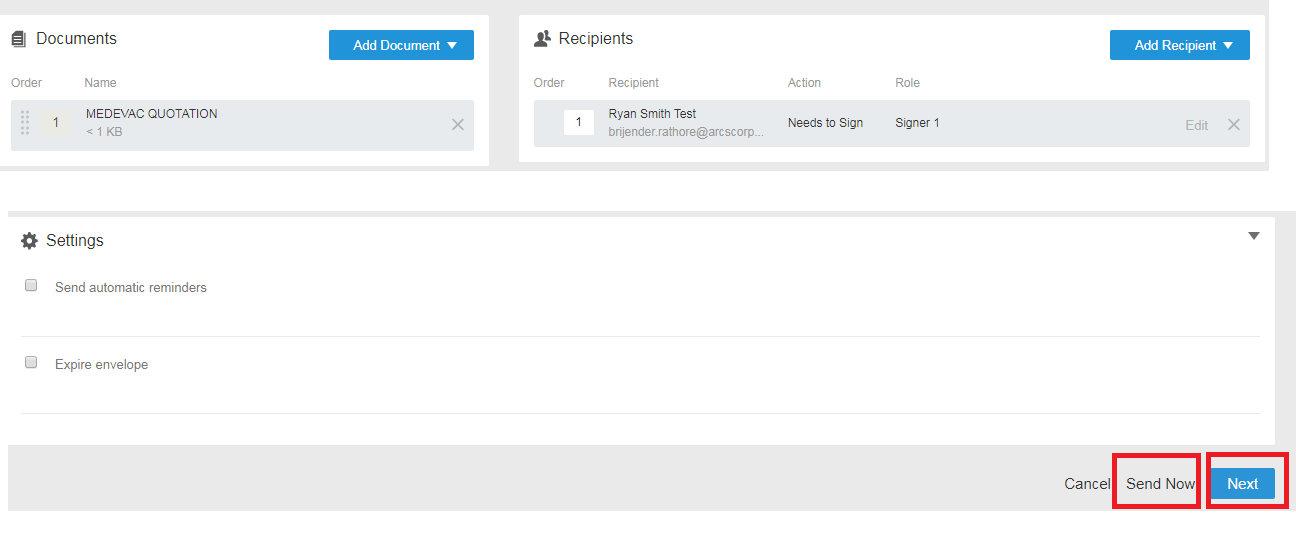Select the Ryan Smith Test name
Viewport: 1296px width, 546px height.
point(652,114)
